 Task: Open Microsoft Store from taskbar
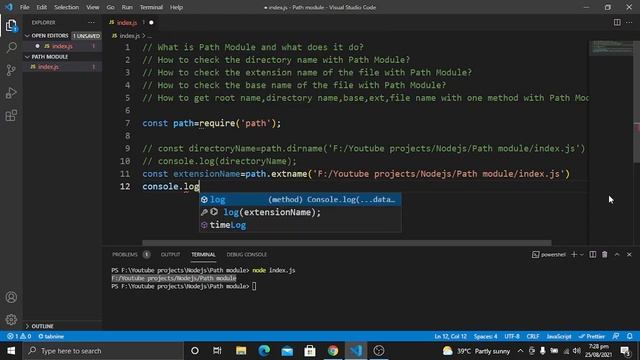[x=310, y=351]
